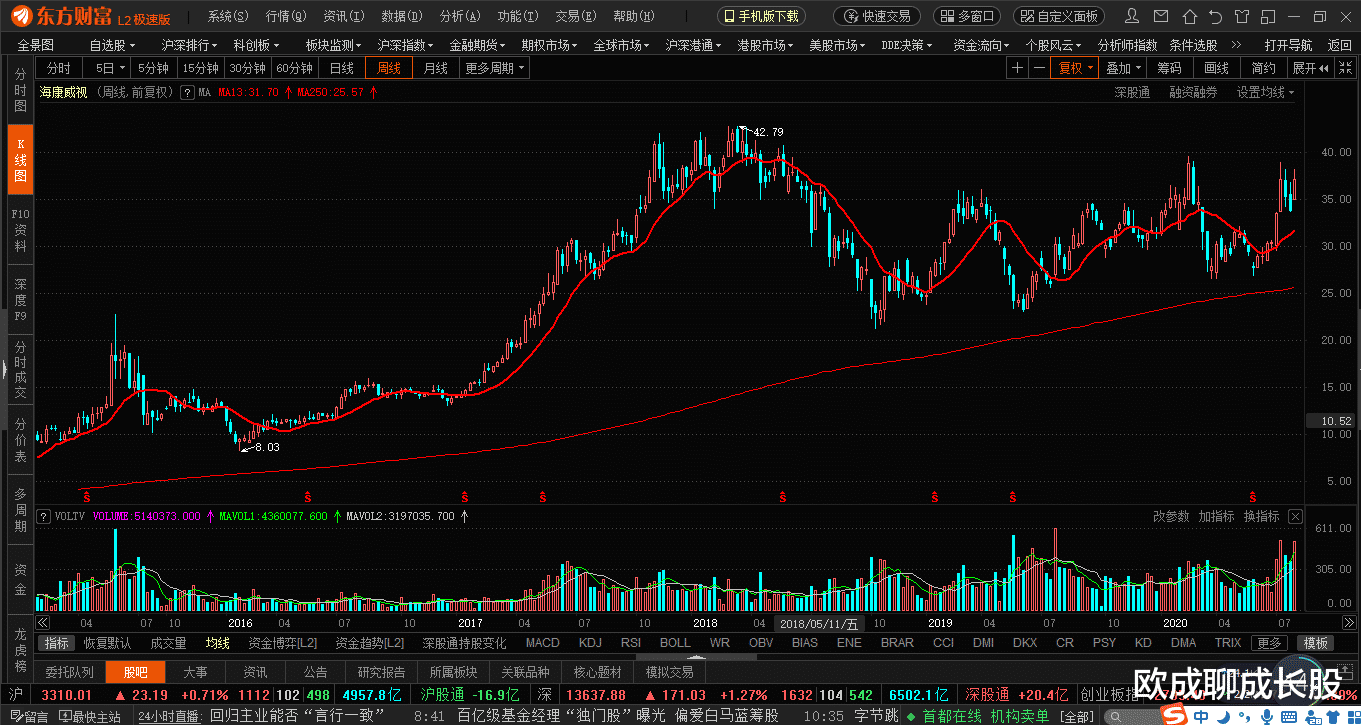This screenshot has height=725, width=1361.
Task: Open 设置均线 moving average settings
Action: pyautogui.click(x=1265, y=92)
